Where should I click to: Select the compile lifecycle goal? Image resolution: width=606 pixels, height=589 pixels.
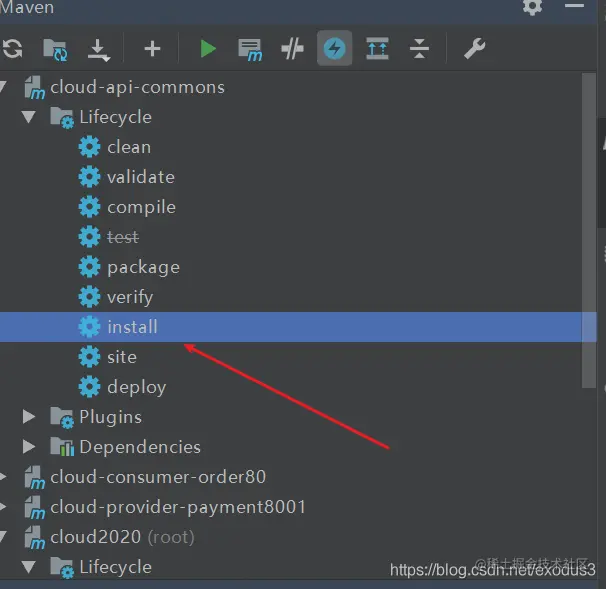click(x=141, y=208)
